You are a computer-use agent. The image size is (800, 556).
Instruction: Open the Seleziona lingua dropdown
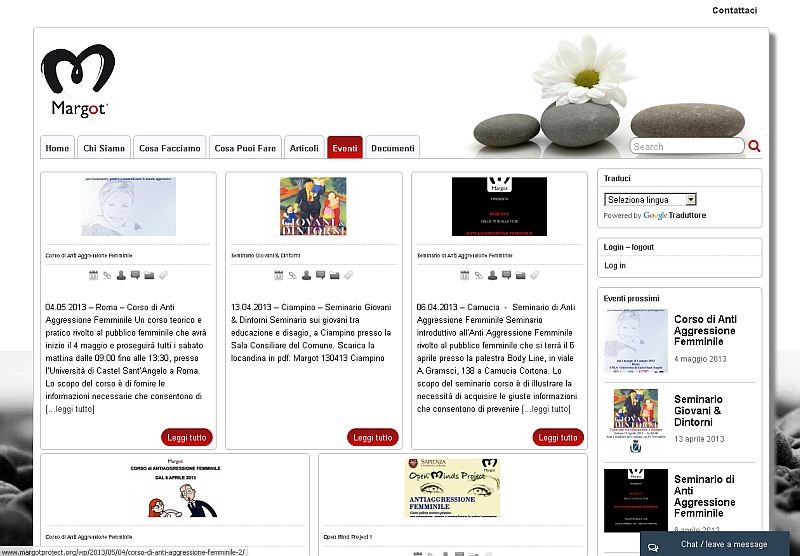coord(650,200)
